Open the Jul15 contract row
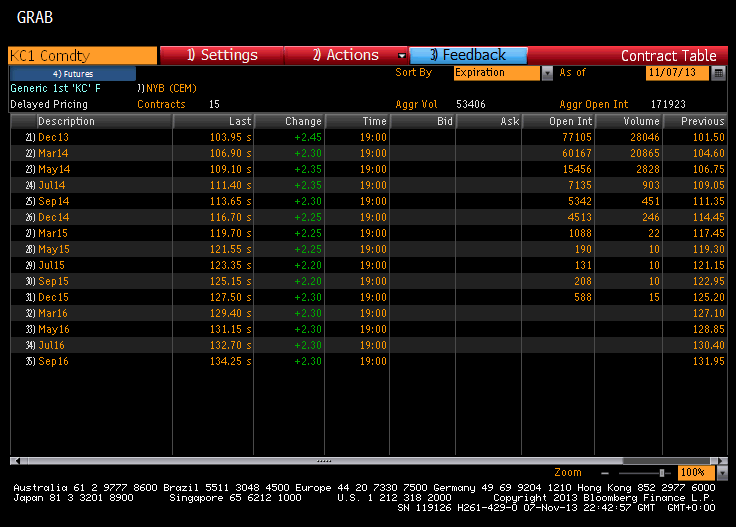Screen dimensions: 736x527 click(368, 265)
